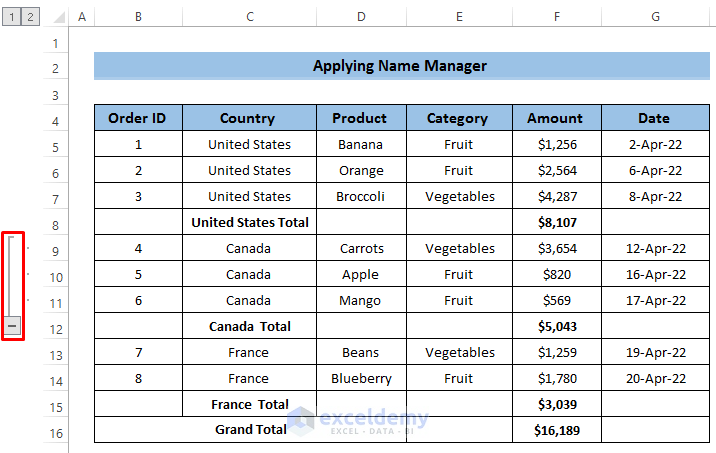
Task: Click the Applying Name Manager title cell
Action: click(400, 66)
